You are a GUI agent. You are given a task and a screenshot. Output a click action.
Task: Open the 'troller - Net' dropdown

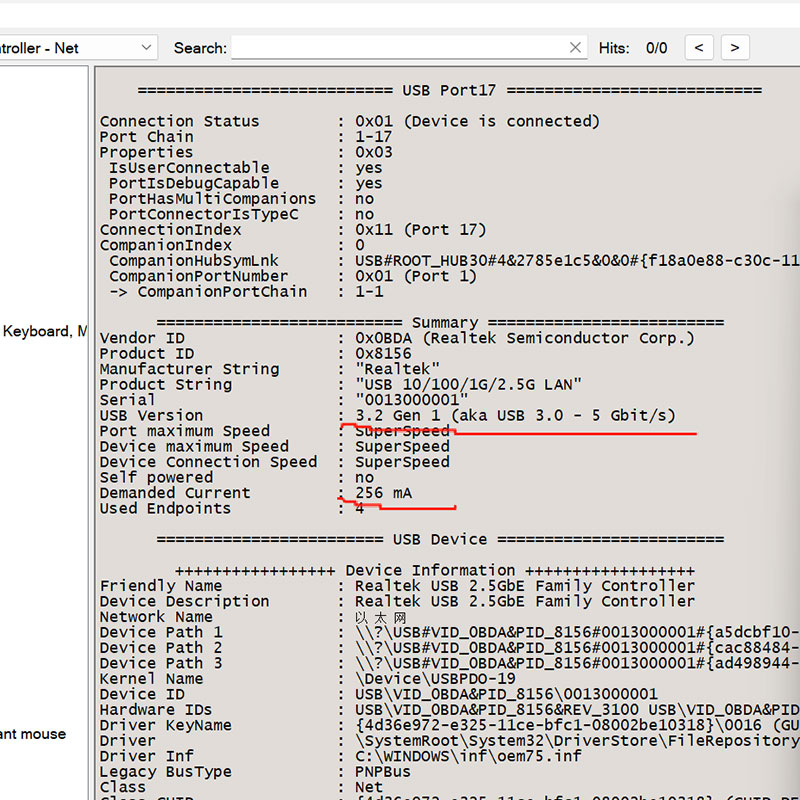coord(78,48)
